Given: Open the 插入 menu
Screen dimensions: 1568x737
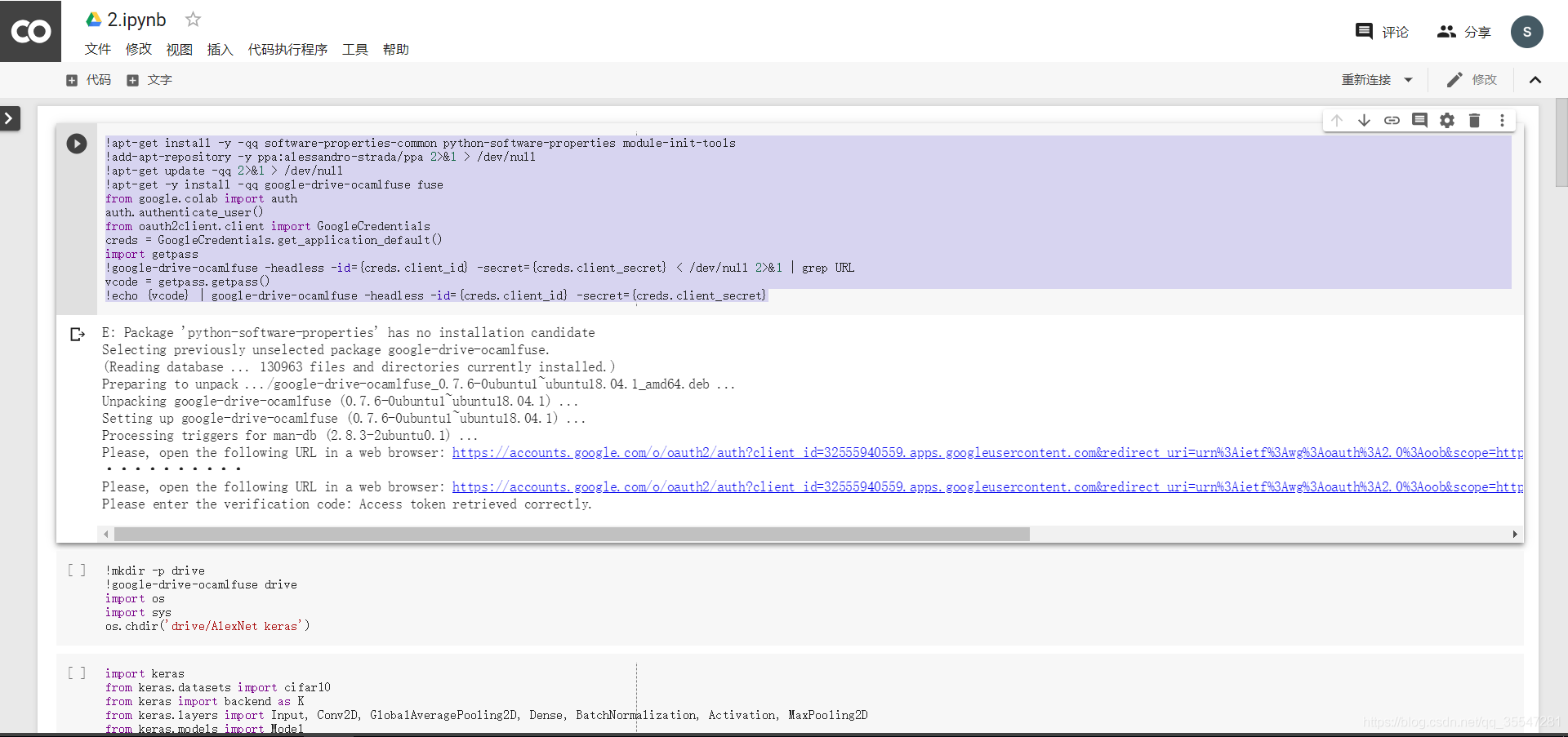Looking at the screenshot, I should coord(220,49).
